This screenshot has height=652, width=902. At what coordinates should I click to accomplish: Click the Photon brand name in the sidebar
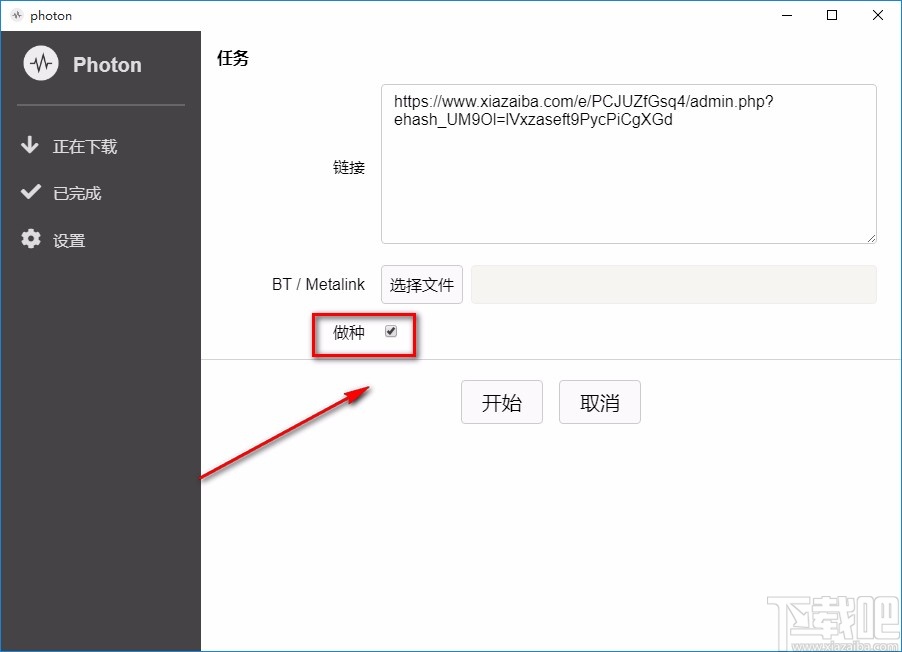pos(107,64)
